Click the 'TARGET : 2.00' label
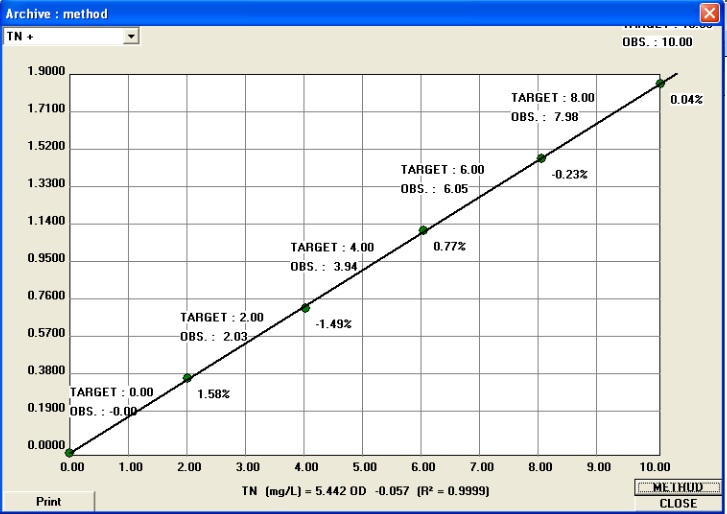This screenshot has height=514, width=727. tap(222, 317)
